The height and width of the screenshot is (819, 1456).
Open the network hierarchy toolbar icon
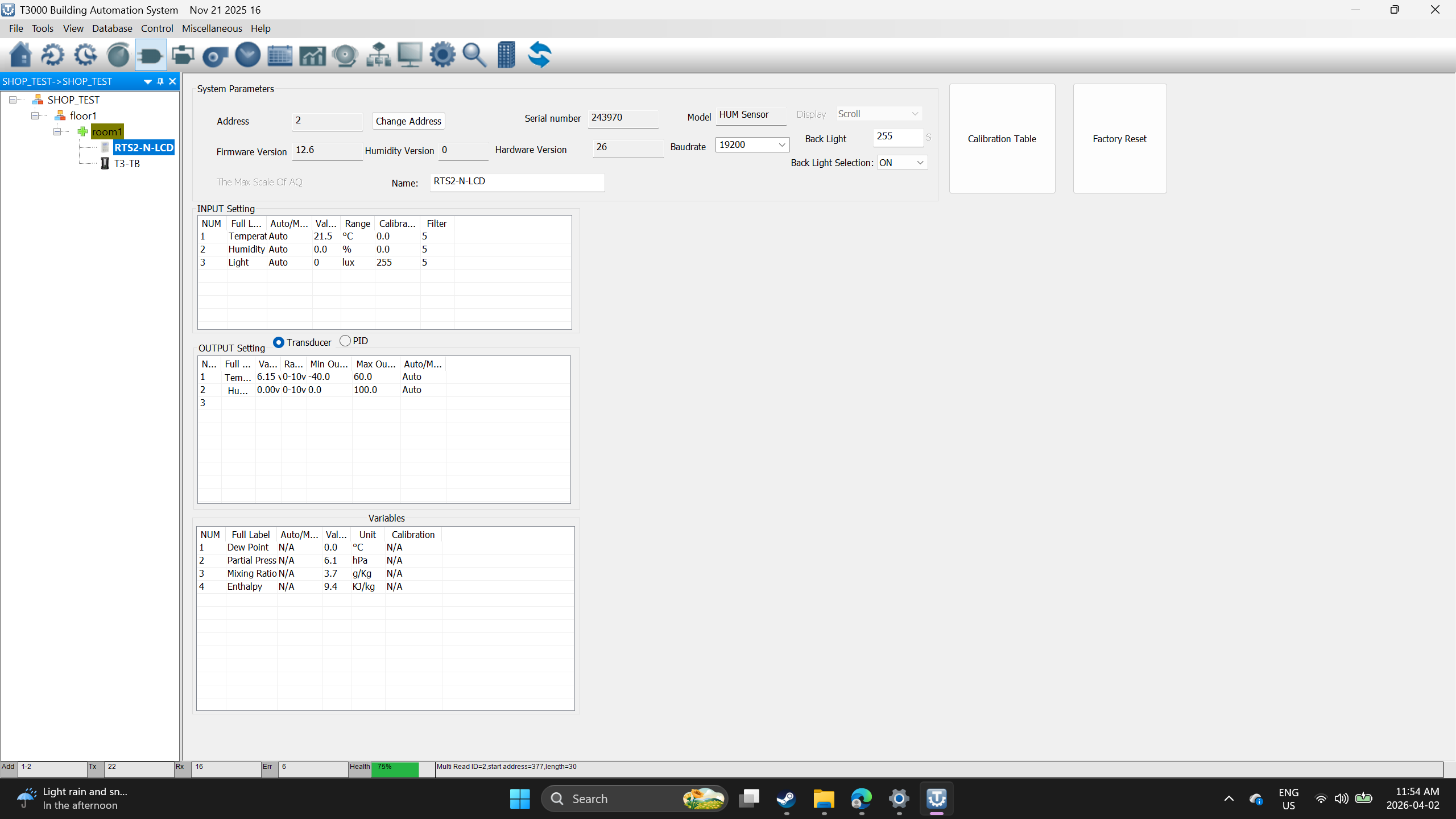coord(378,55)
